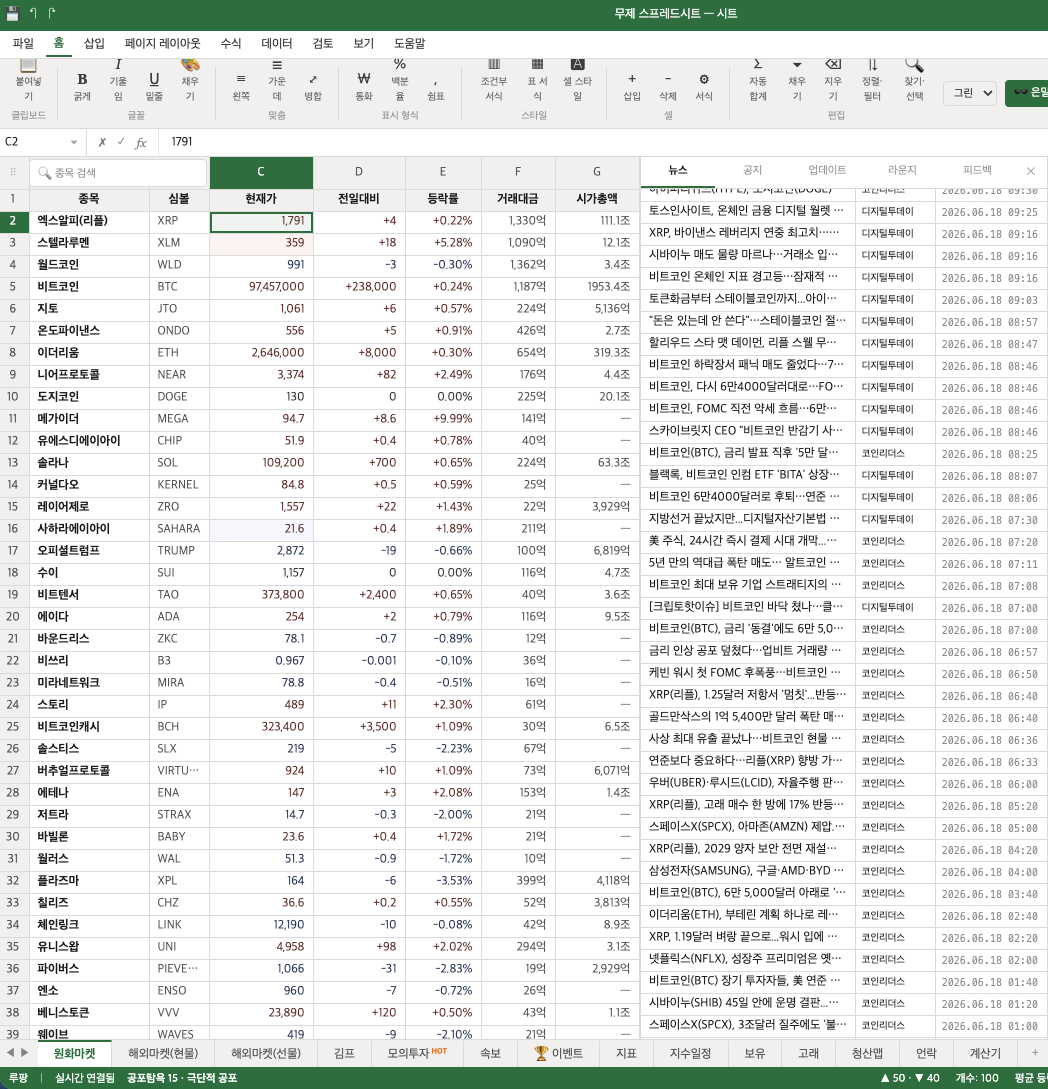1048x1089 pixels.
Task: Toggle 기울임 italic formatting
Action: pos(118,80)
